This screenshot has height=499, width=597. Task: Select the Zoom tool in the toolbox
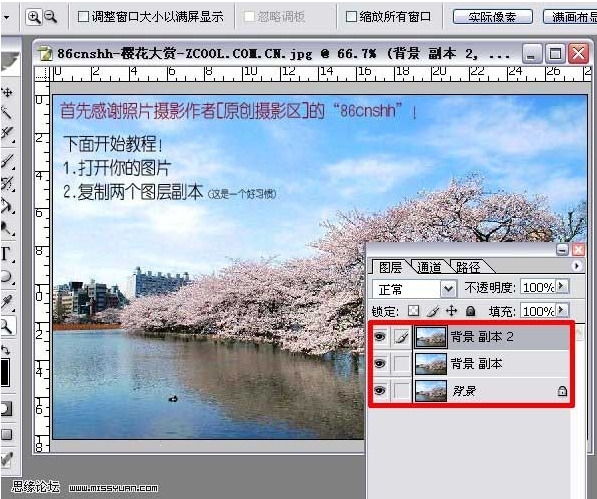pos(7,326)
